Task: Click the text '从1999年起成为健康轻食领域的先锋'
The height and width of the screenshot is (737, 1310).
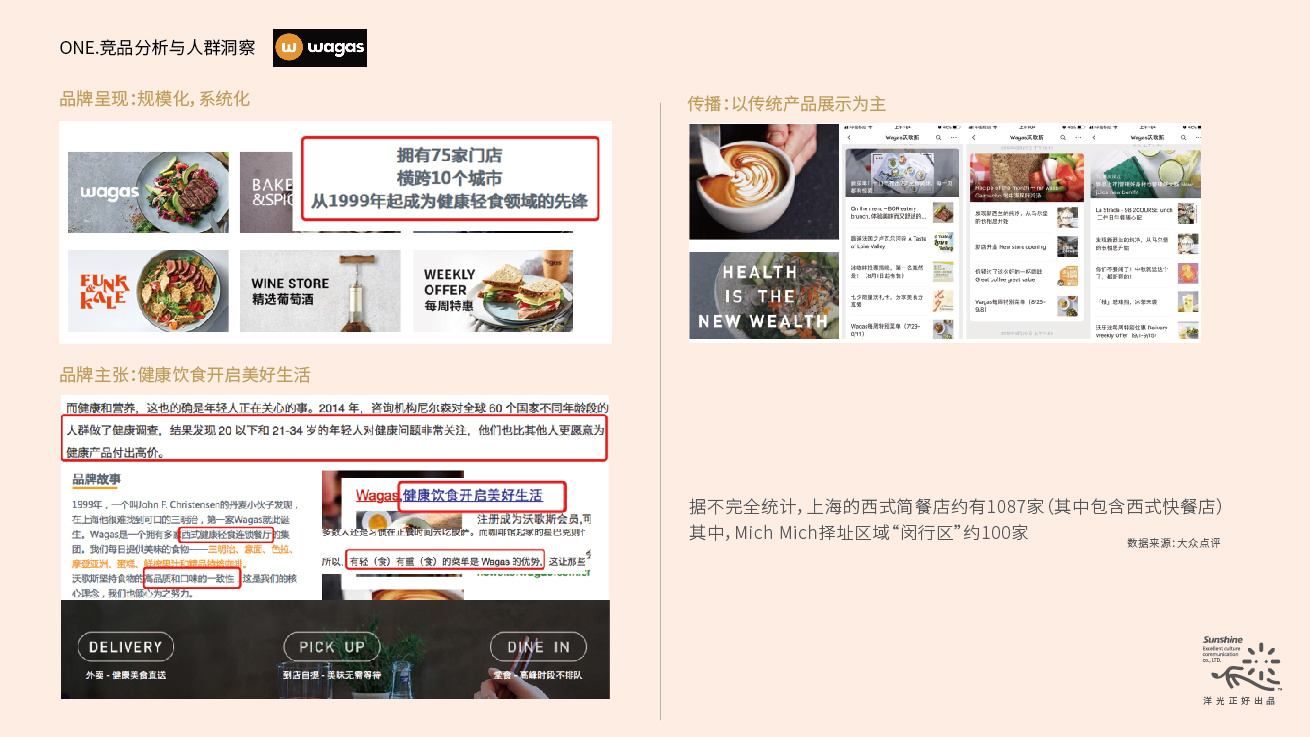Action: click(449, 201)
